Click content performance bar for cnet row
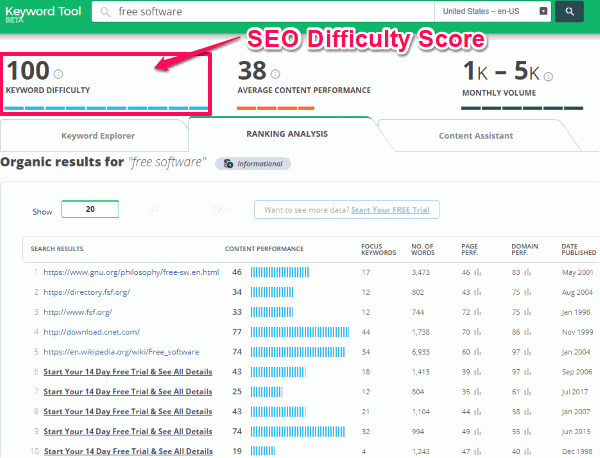 (x=300, y=332)
